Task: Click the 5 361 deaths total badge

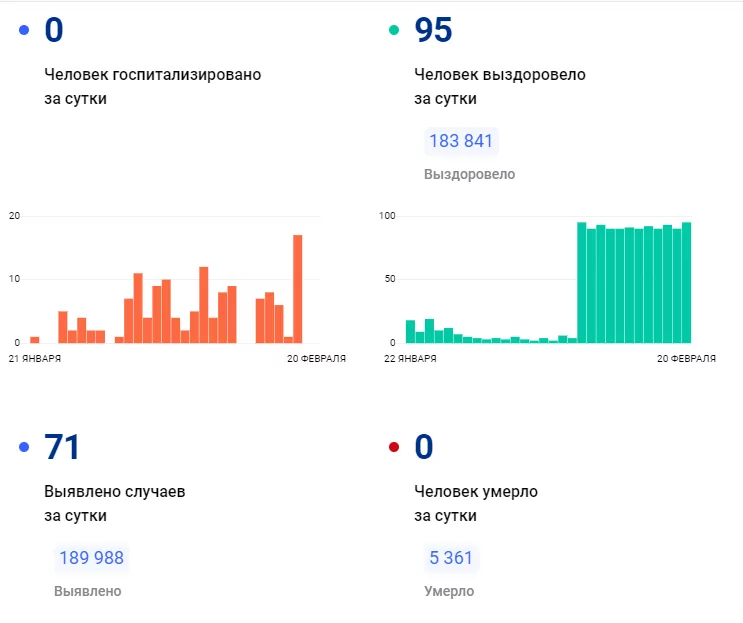Action: [x=451, y=558]
